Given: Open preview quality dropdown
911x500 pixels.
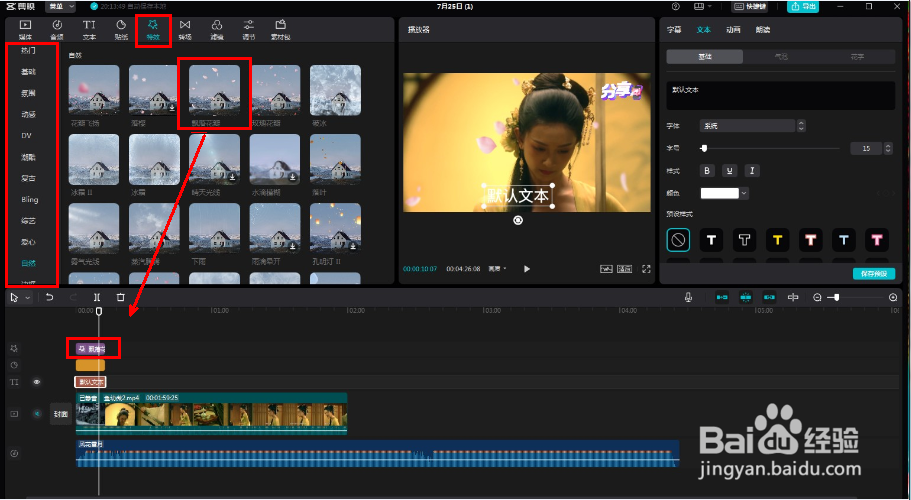Looking at the screenshot, I should pyautogui.click(x=497, y=269).
